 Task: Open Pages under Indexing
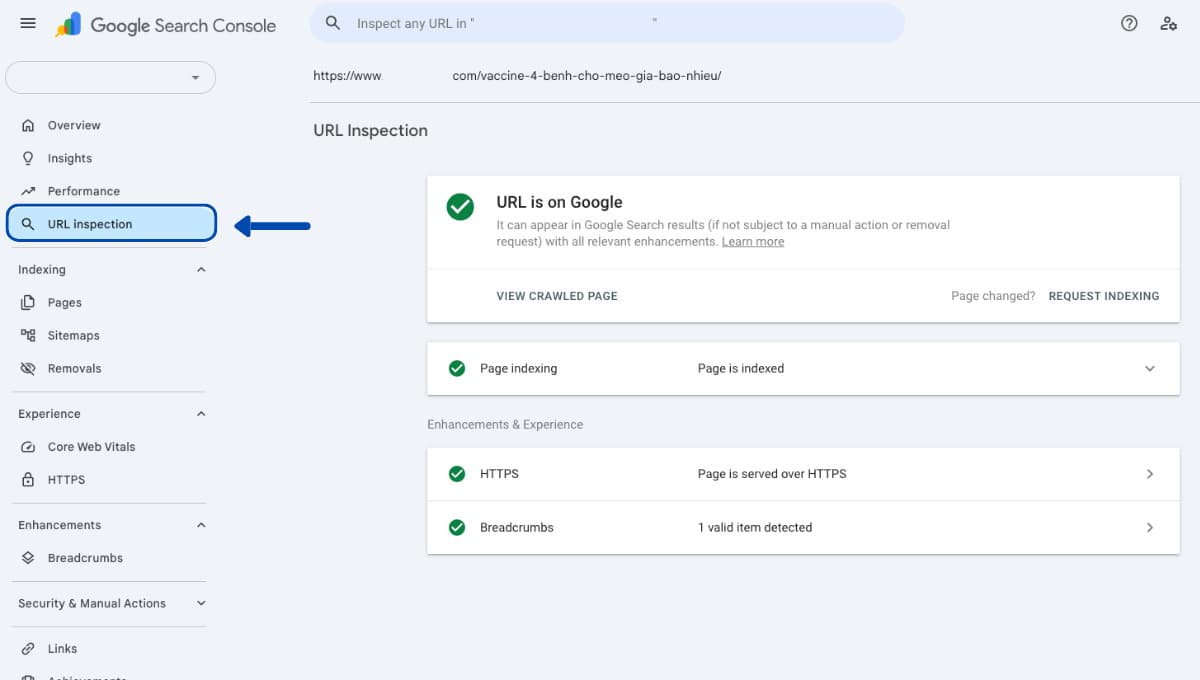click(x=65, y=302)
